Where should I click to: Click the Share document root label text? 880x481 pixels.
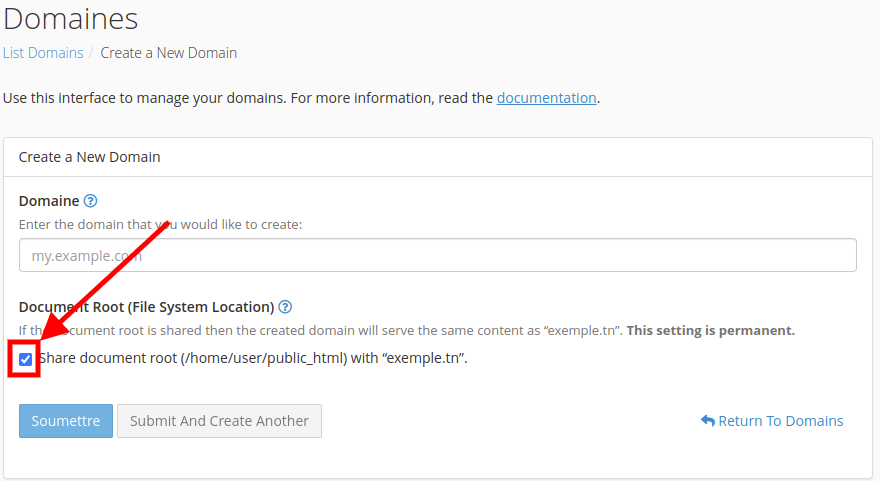pyautogui.click(x=253, y=358)
